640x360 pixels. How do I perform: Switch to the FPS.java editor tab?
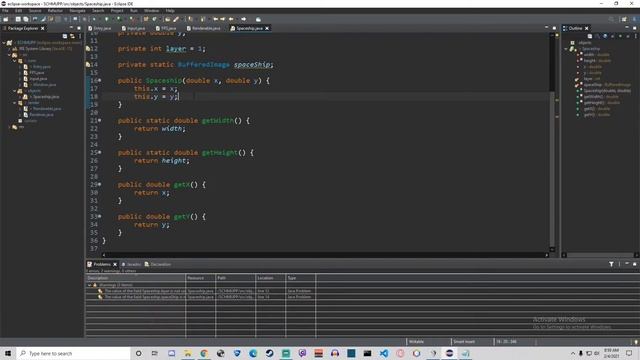click(167, 28)
